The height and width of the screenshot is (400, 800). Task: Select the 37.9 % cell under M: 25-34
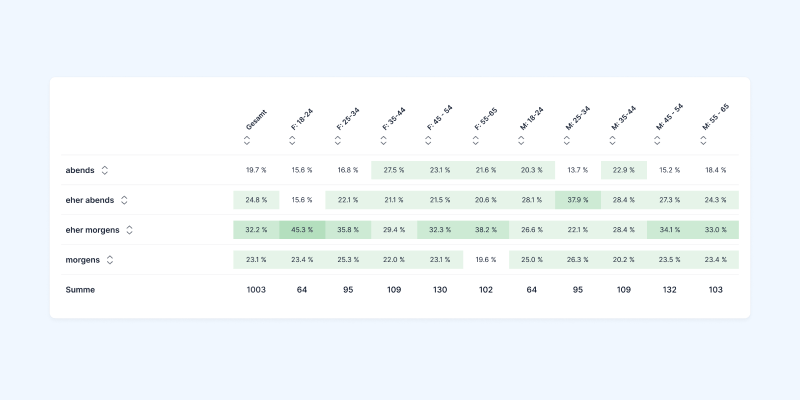[x=578, y=200]
